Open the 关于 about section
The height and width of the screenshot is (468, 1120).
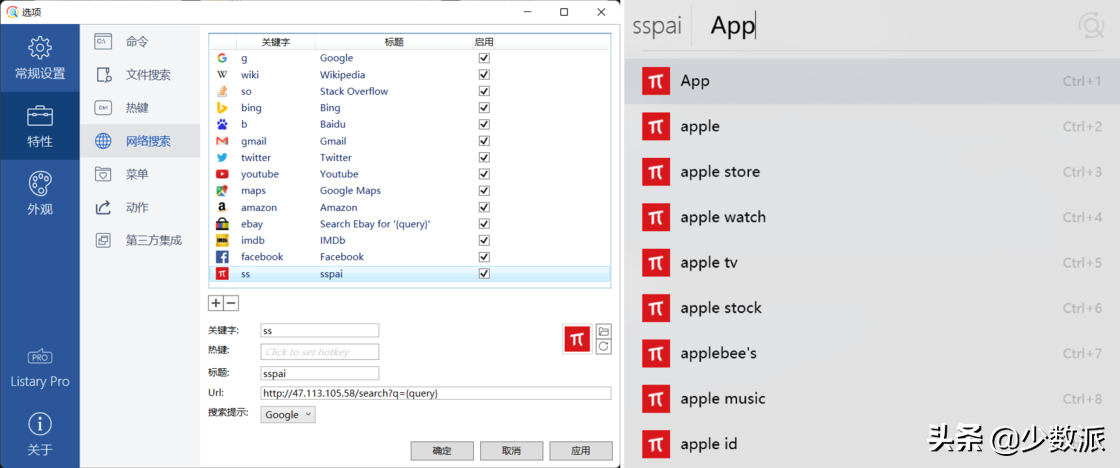coord(39,434)
